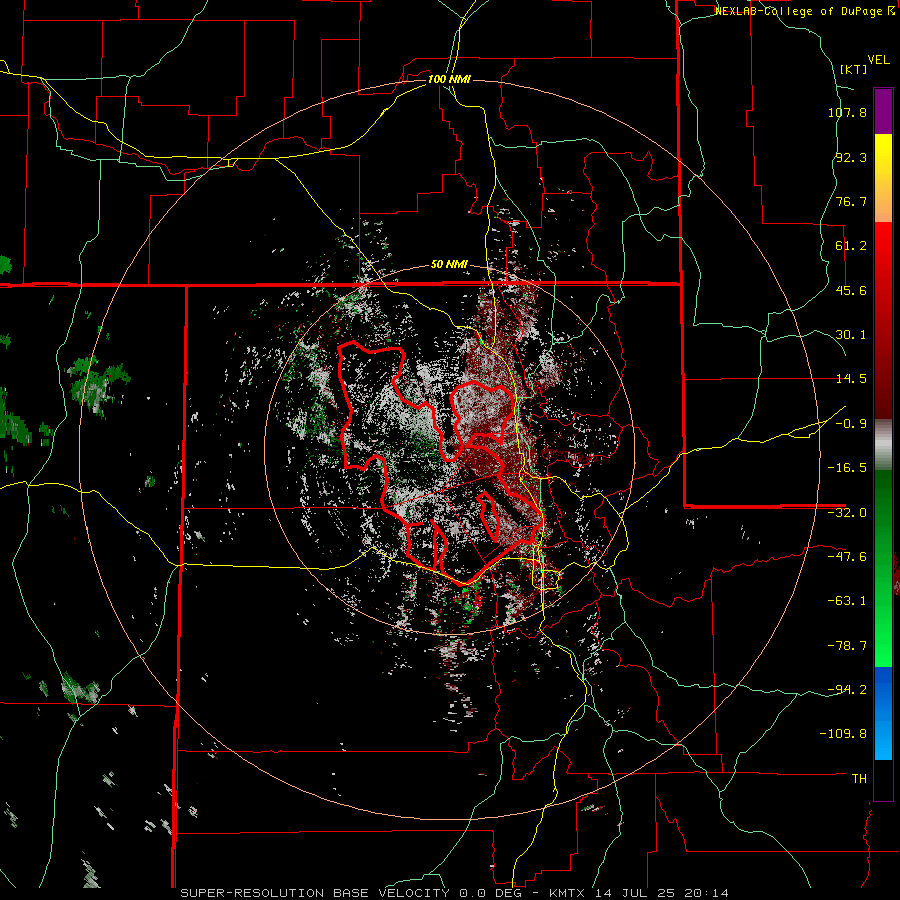Click the 50 NMI range ring label

click(449, 265)
